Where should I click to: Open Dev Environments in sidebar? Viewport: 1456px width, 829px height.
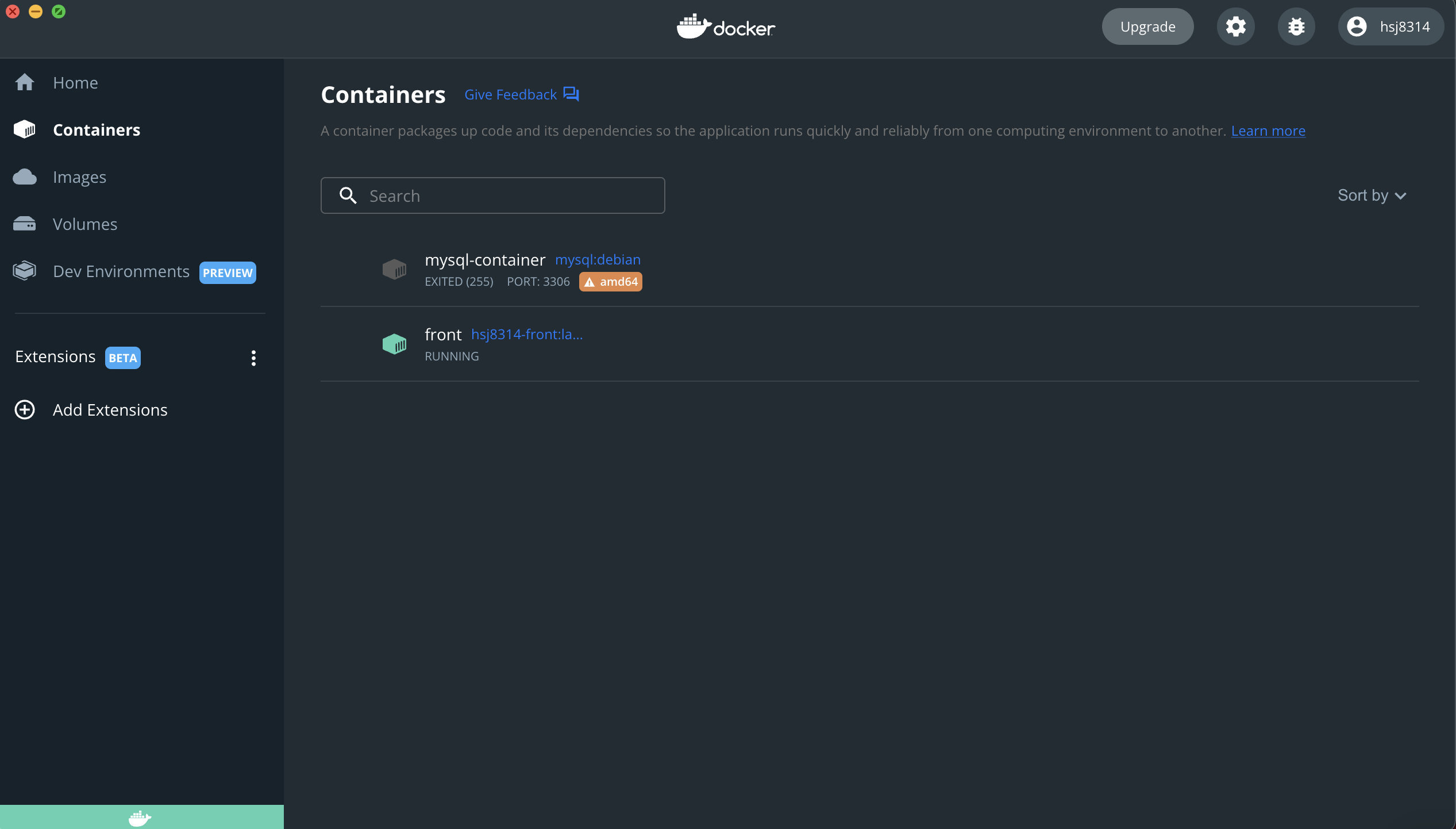(x=121, y=271)
